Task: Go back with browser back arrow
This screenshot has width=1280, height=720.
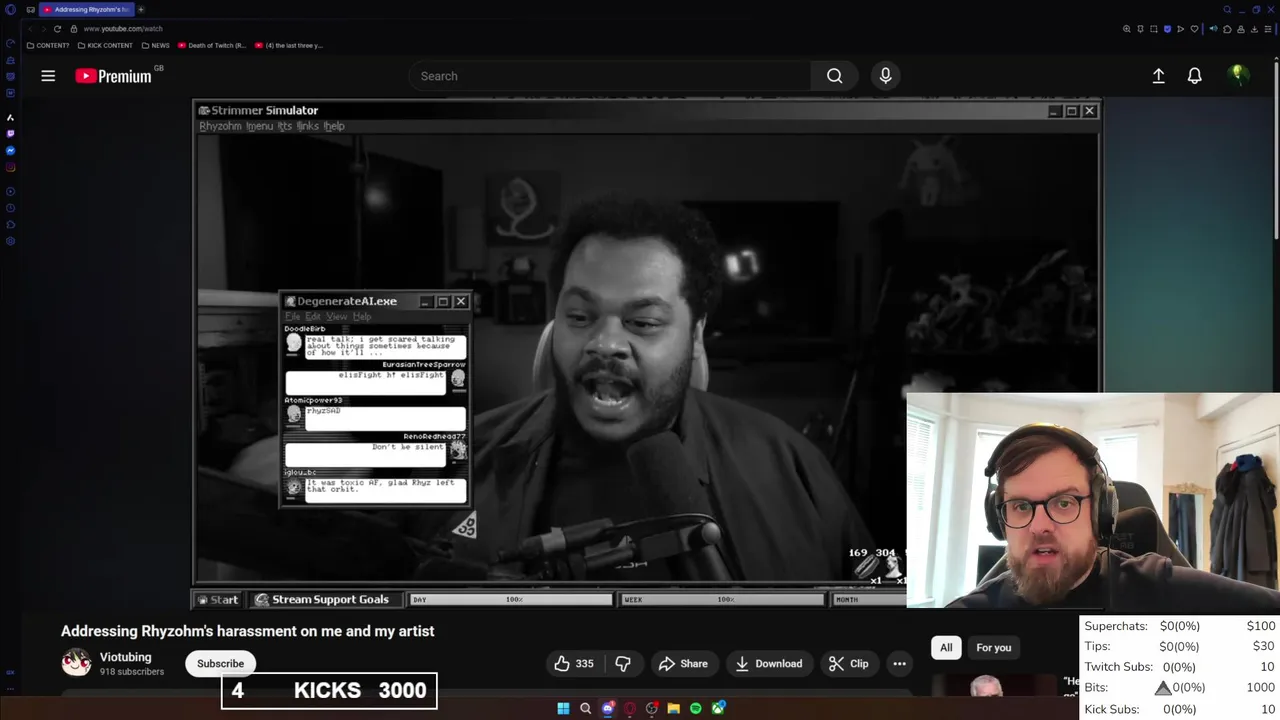Action: point(29,28)
